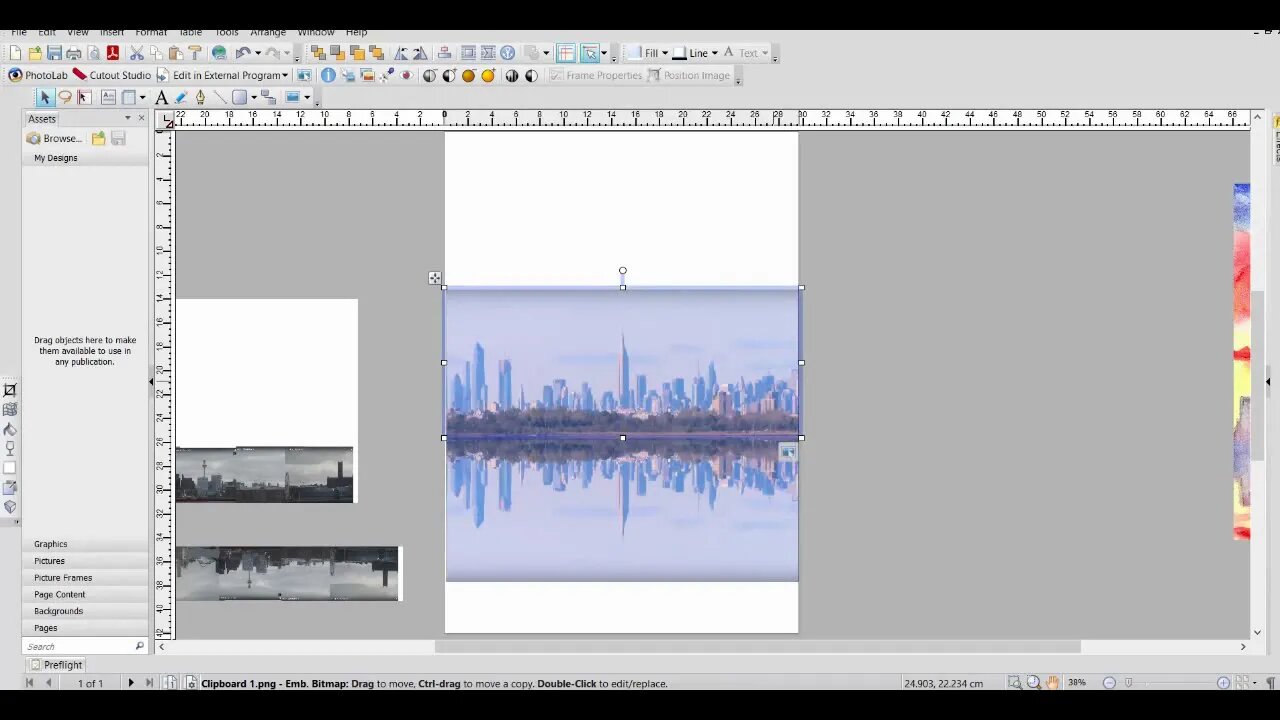Choose the Lasso tool
The image size is (1280, 720).
65,97
